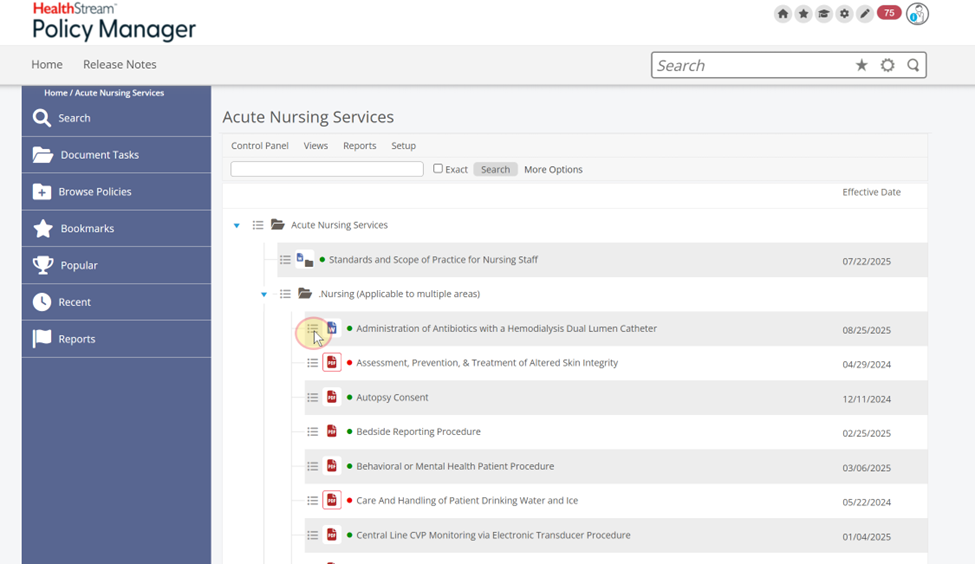Click the gray Search button beside Exact
The image size is (975, 564).
pyautogui.click(x=495, y=170)
